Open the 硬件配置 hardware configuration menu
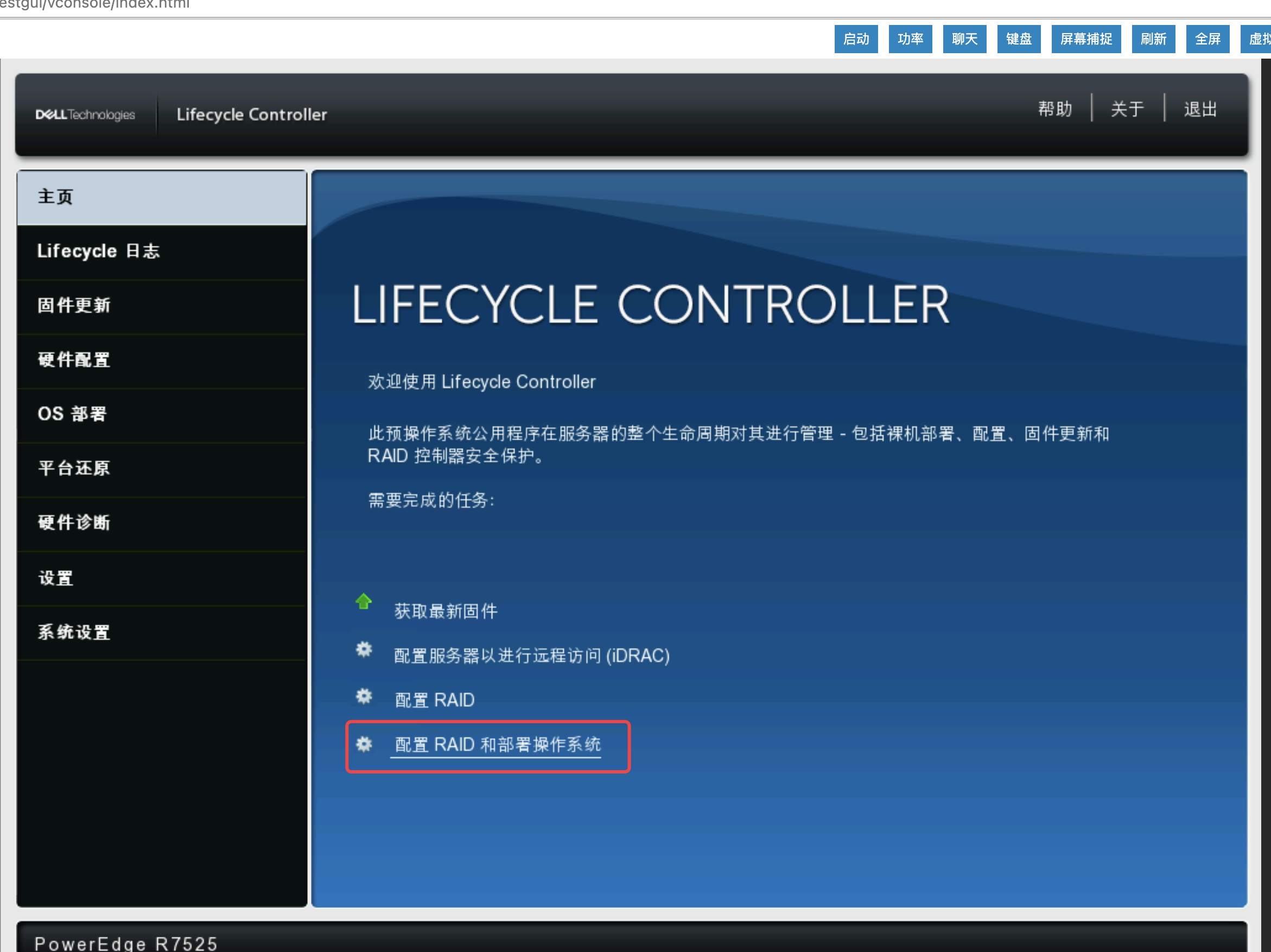The width and height of the screenshot is (1271, 952). coord(162,360)
